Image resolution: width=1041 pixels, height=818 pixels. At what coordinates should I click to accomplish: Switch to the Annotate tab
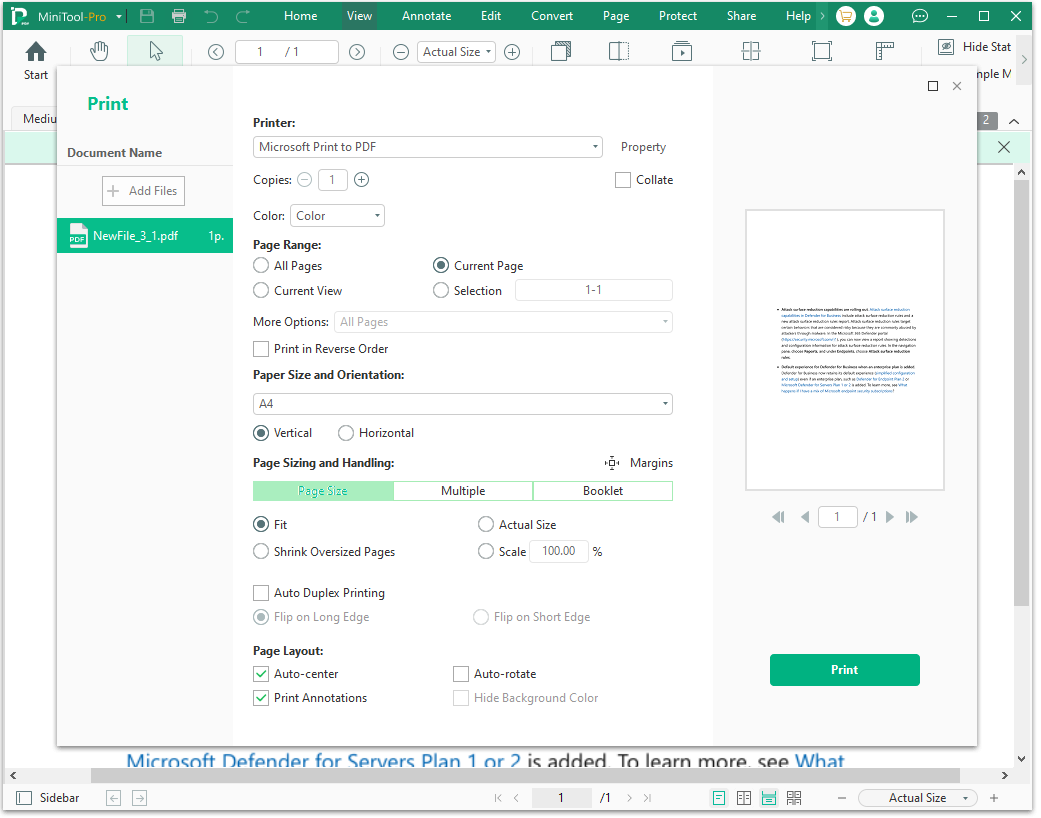tap(426, 15)
